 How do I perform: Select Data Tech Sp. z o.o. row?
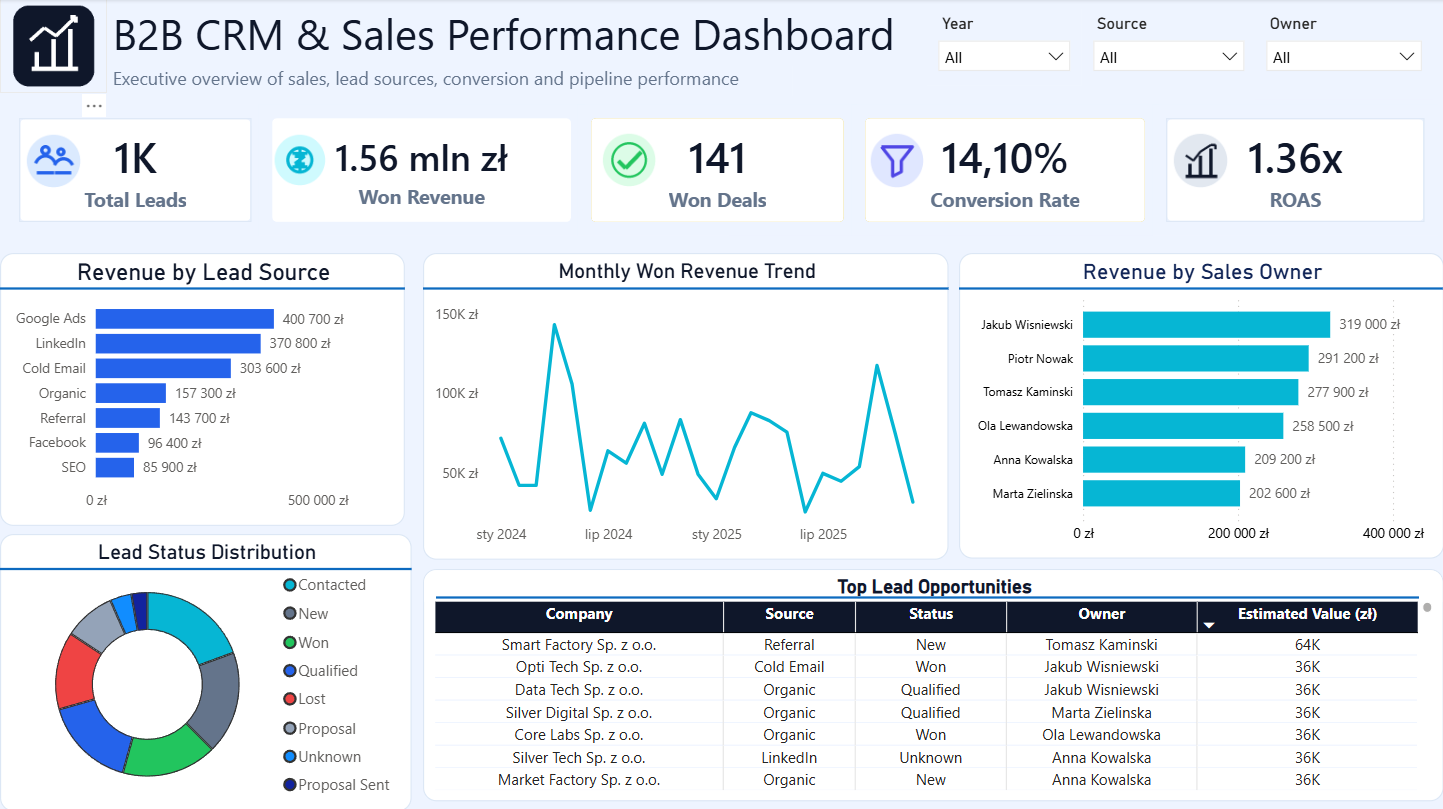tap(926, 690)
